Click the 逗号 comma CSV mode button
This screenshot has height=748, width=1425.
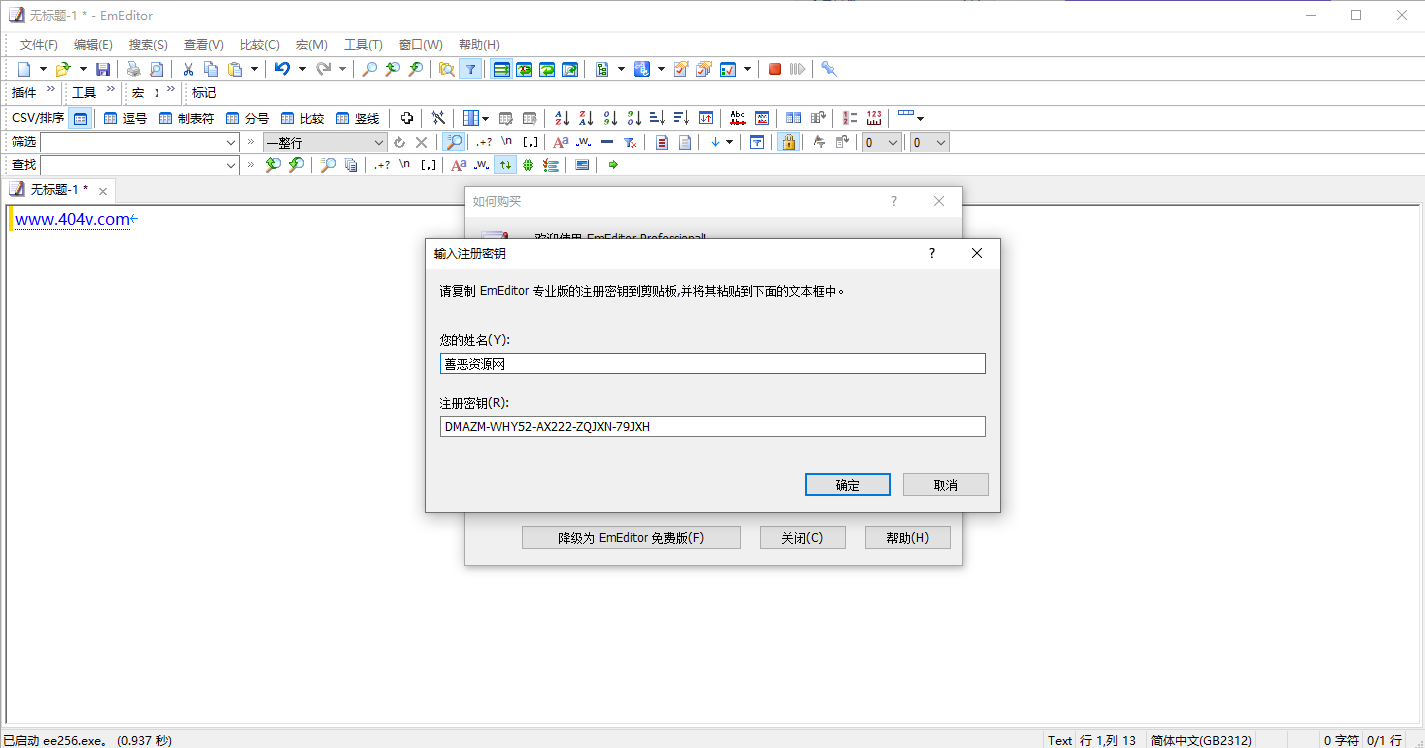(125, 118)
